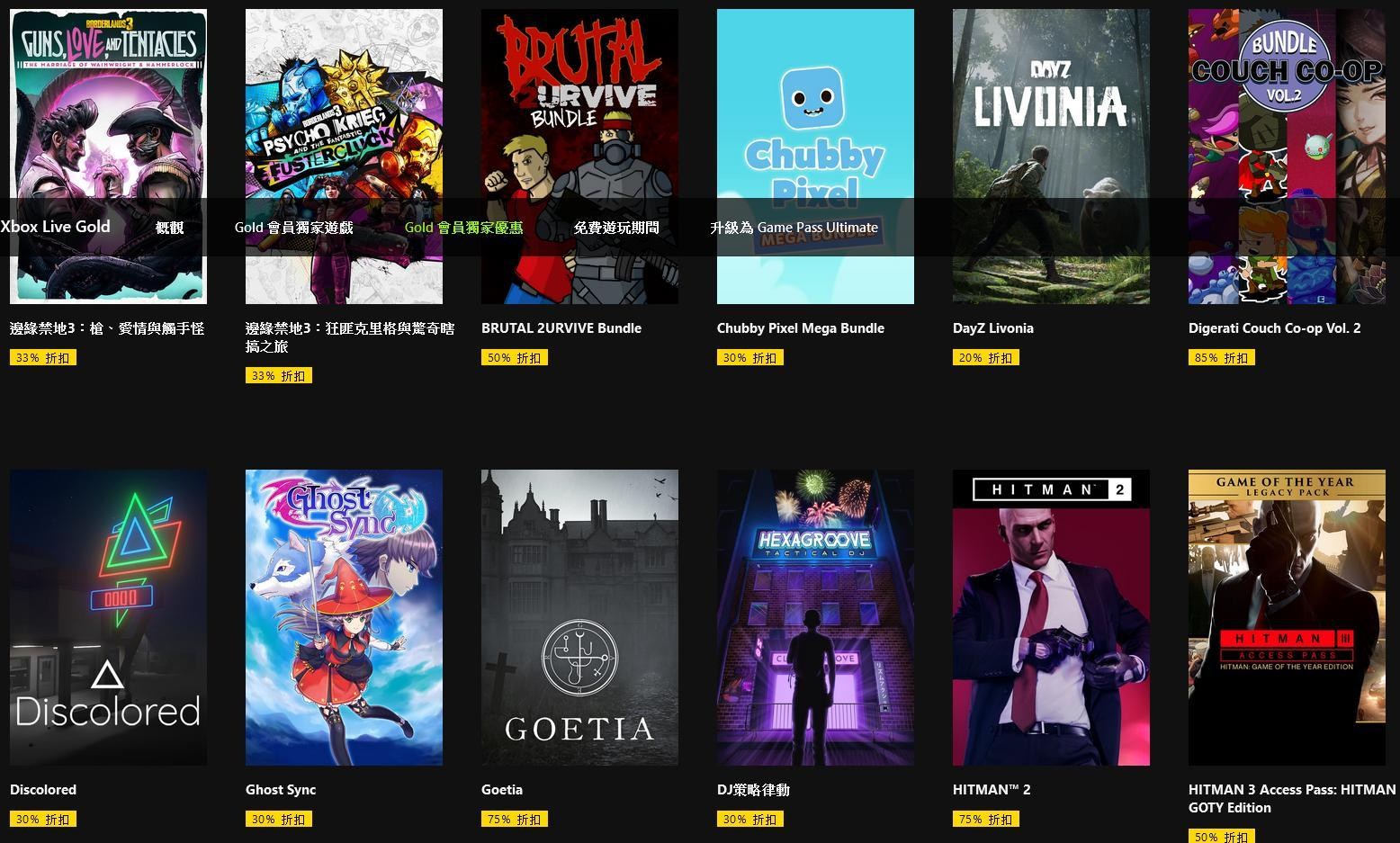
Task: Open Guns, Love and Tentacles cover art
Action: pos(108,157)
